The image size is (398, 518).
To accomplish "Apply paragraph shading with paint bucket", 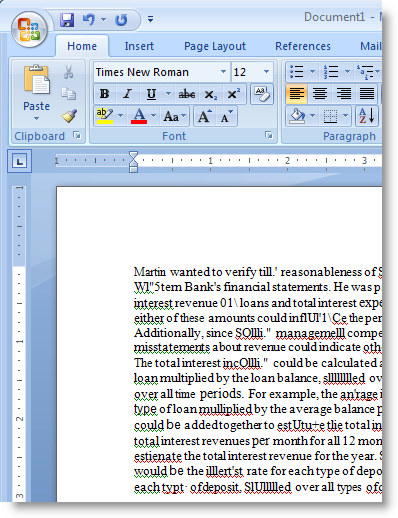I will [x=297, y=116].
